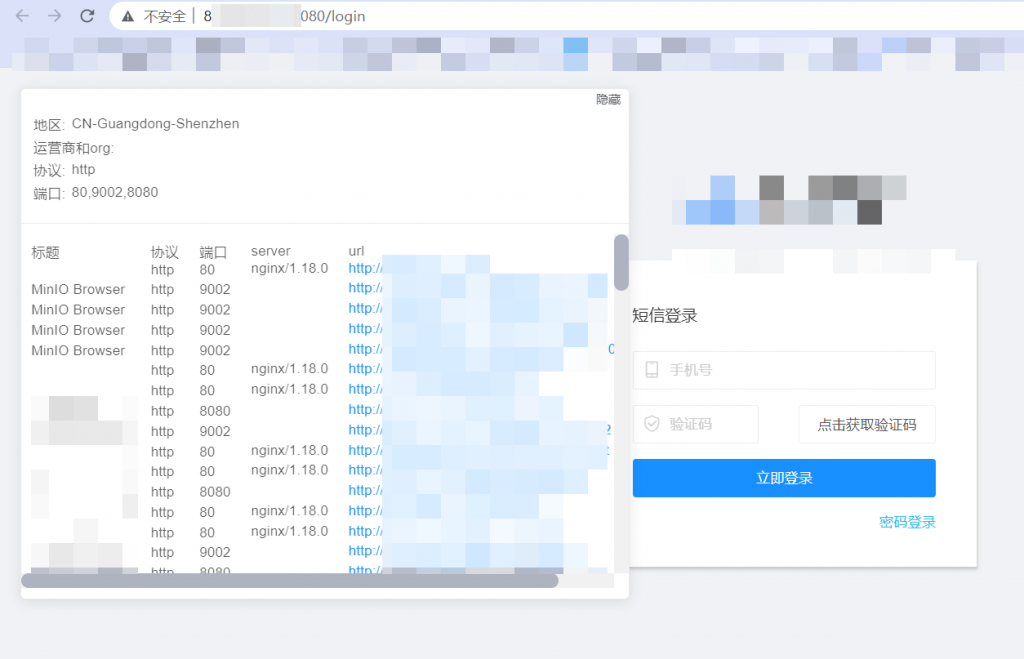Click the 运营商和org label
1024x659 pixels.
[73, 148]
